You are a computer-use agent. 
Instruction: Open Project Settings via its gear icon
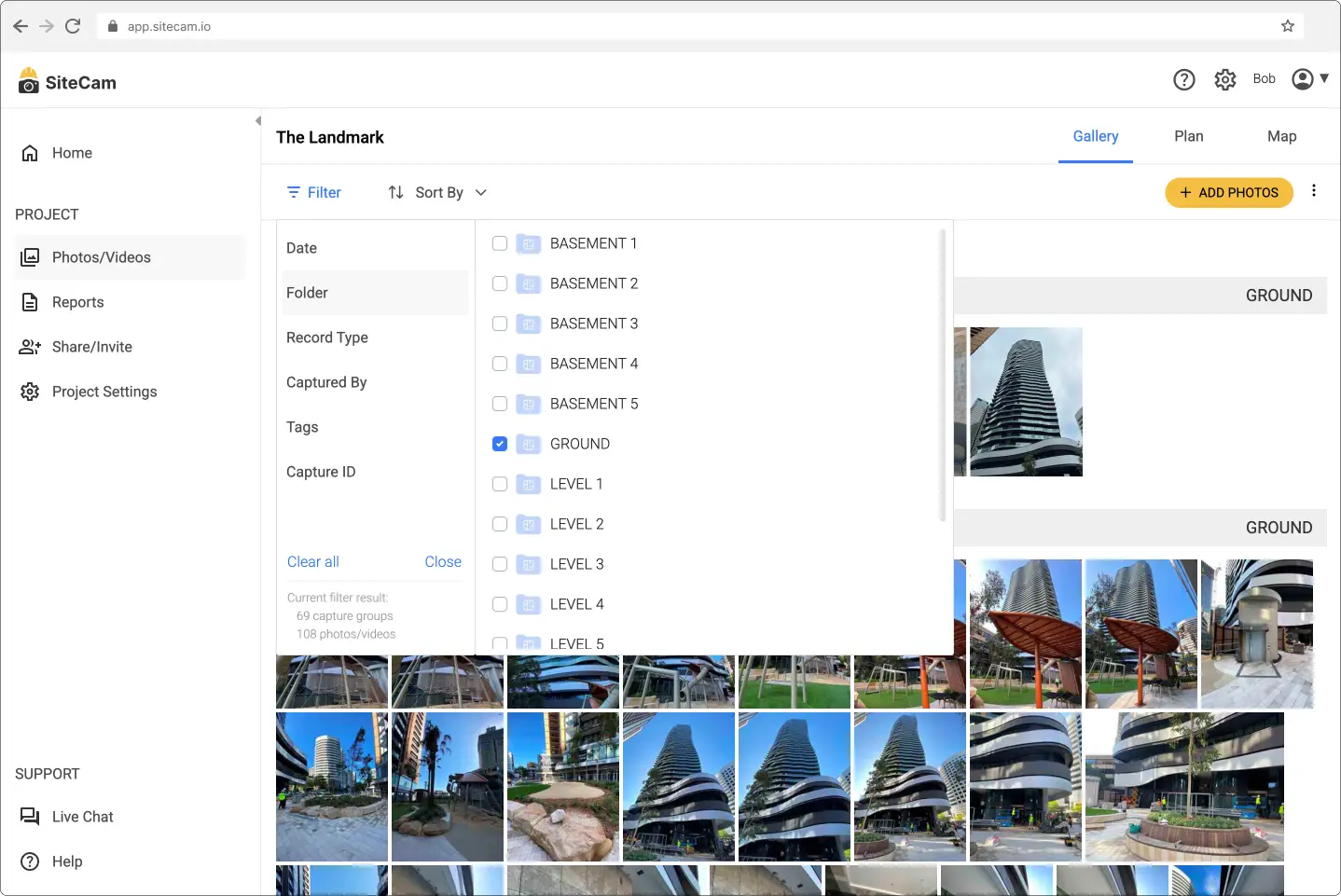[x=30, y=392]
